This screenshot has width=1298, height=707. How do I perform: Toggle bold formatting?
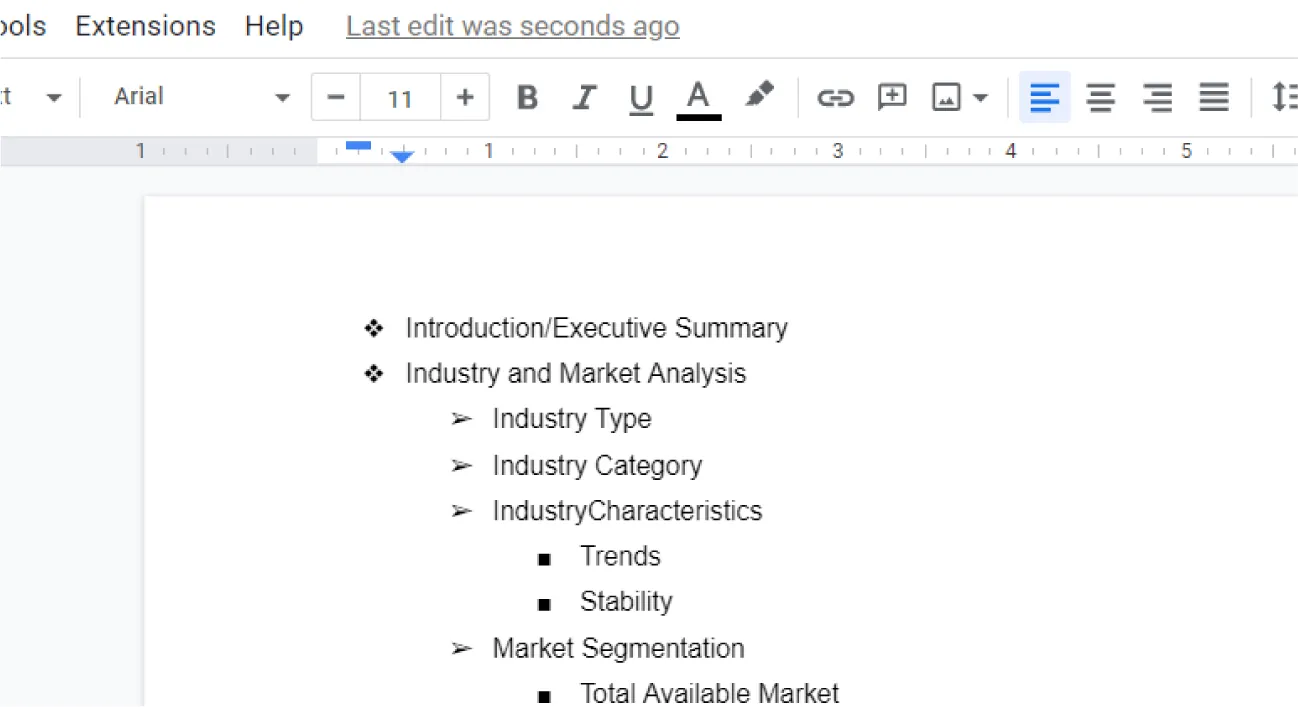click(527, 97)
